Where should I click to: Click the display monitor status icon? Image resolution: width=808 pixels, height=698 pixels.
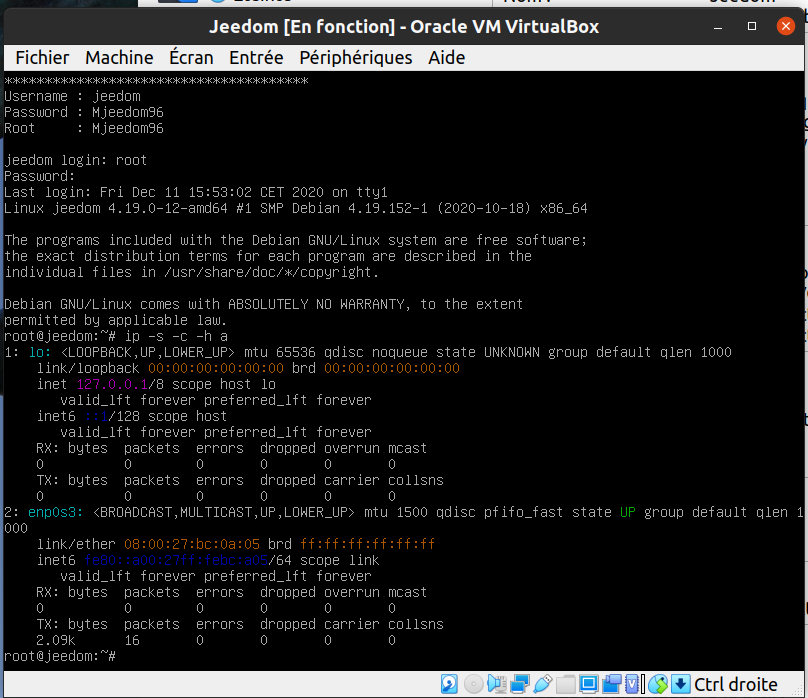tap(589, 685)
